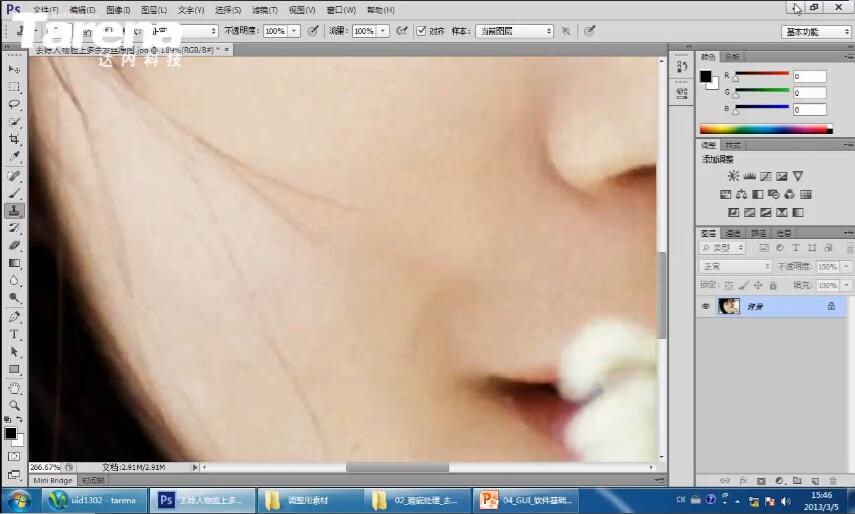This screenshot has width=855, height=514.
Task: Toggle the 对齐 (Aligned) checkbox
Action: 421,31
